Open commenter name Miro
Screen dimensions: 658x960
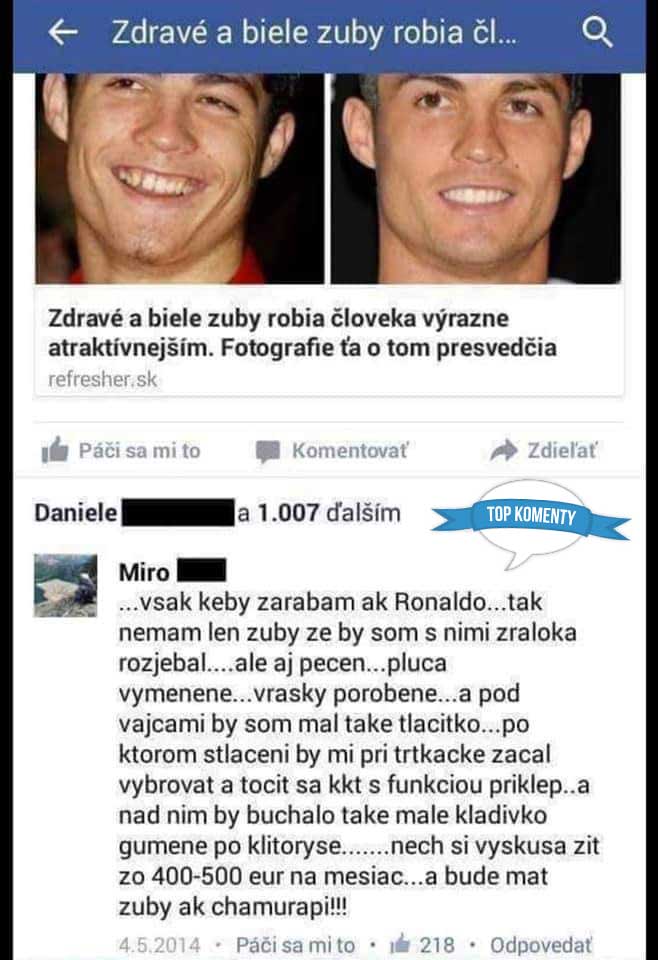click(144, 572)
